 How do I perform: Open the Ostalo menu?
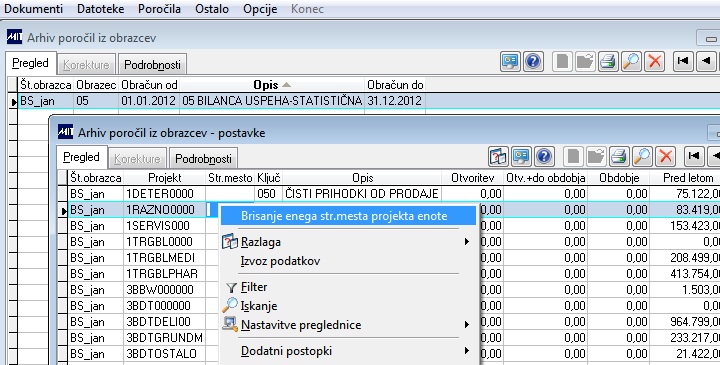212,9
